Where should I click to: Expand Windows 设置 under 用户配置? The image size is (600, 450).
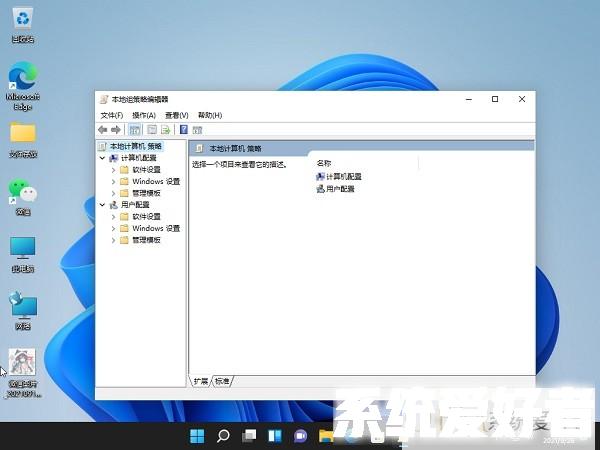click(113, 228)
